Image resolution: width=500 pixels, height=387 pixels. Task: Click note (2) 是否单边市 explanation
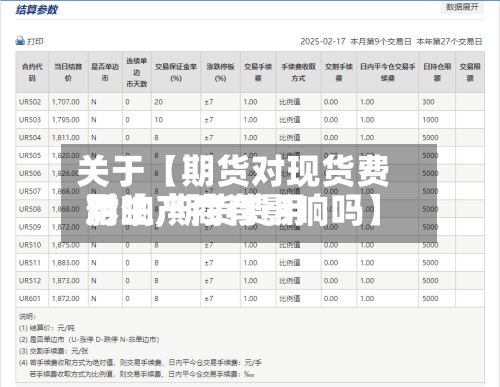pos(89,339)
